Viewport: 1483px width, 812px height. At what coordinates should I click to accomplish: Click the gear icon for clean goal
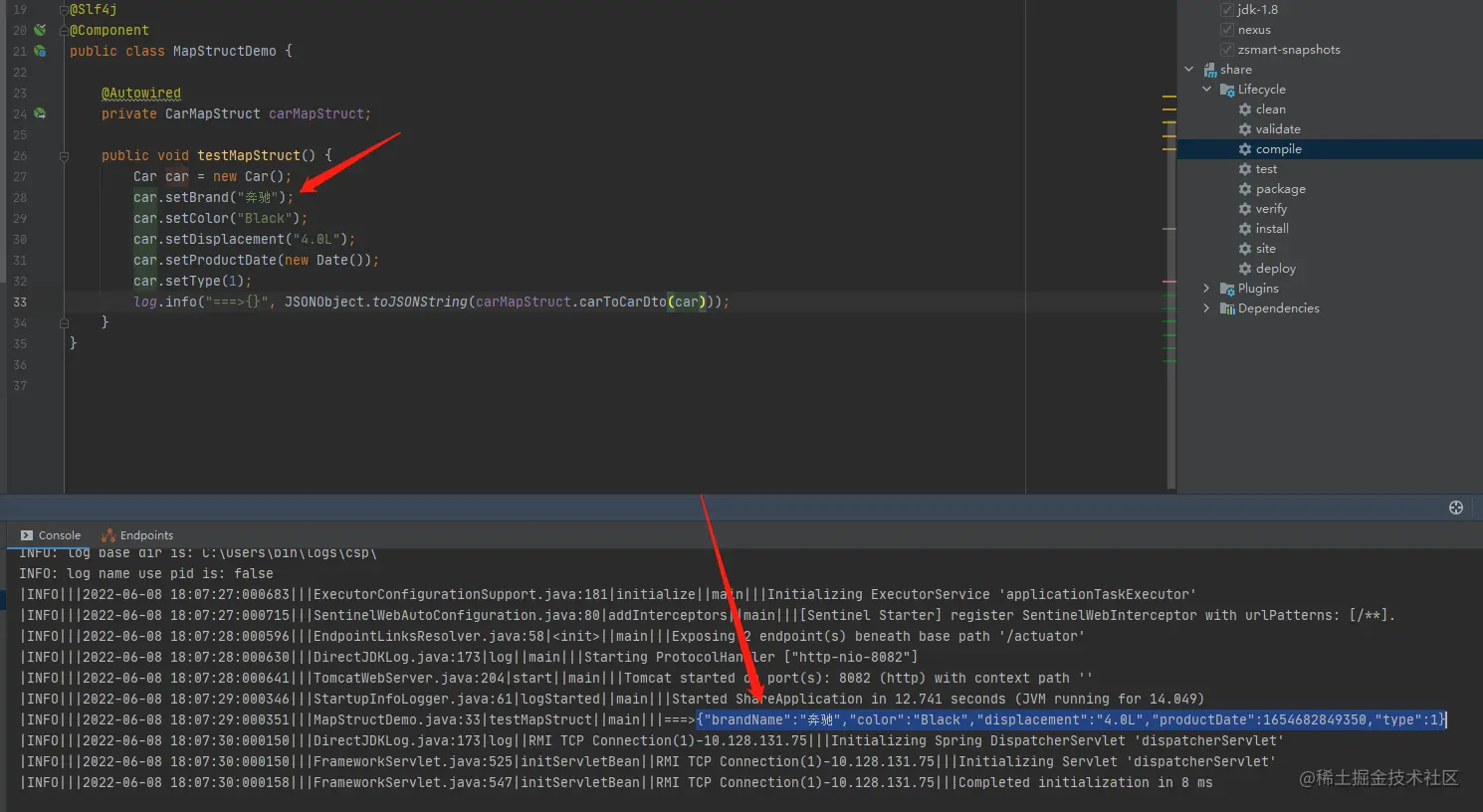click(1245, 109)
